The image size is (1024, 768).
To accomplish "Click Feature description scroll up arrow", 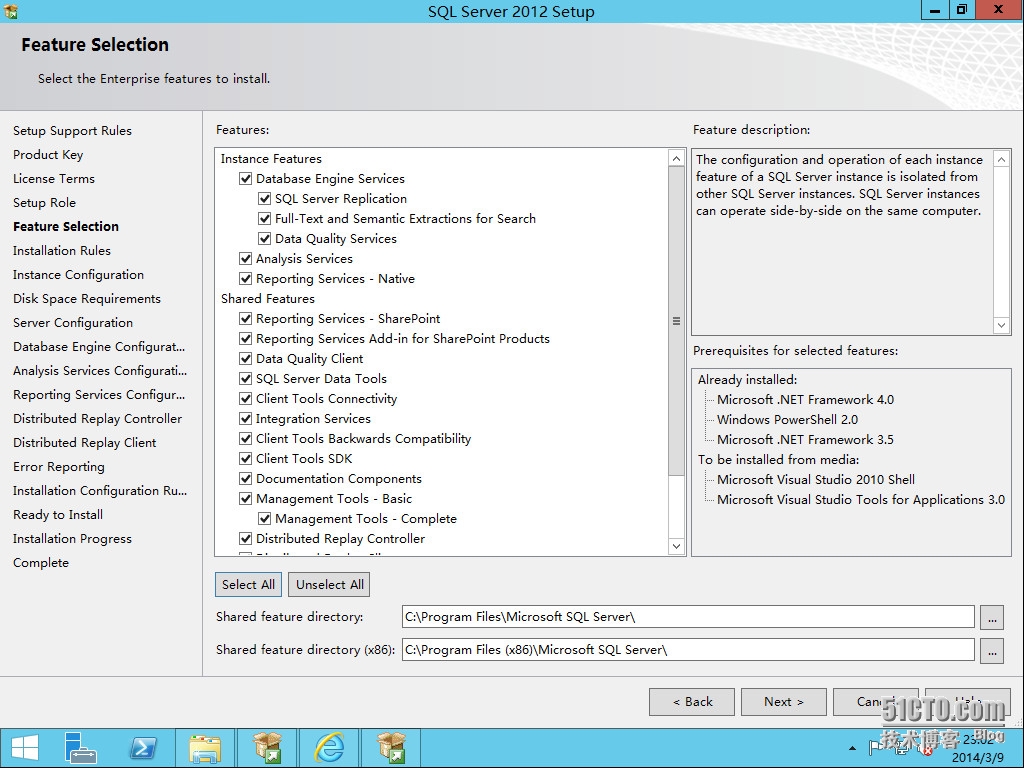I will click(1001, 159).
